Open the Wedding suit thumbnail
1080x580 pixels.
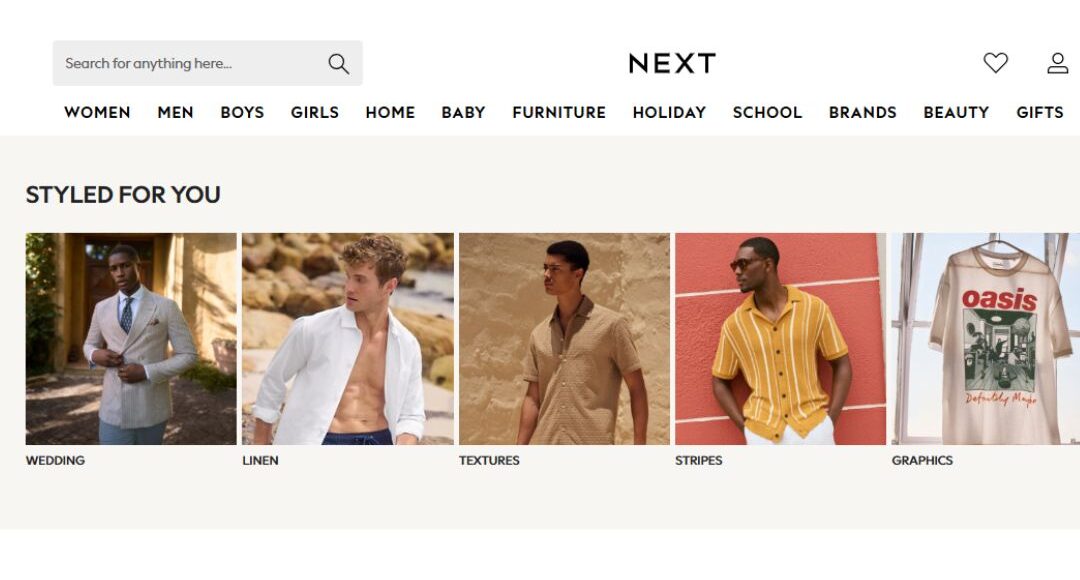(x=131, y=339)
